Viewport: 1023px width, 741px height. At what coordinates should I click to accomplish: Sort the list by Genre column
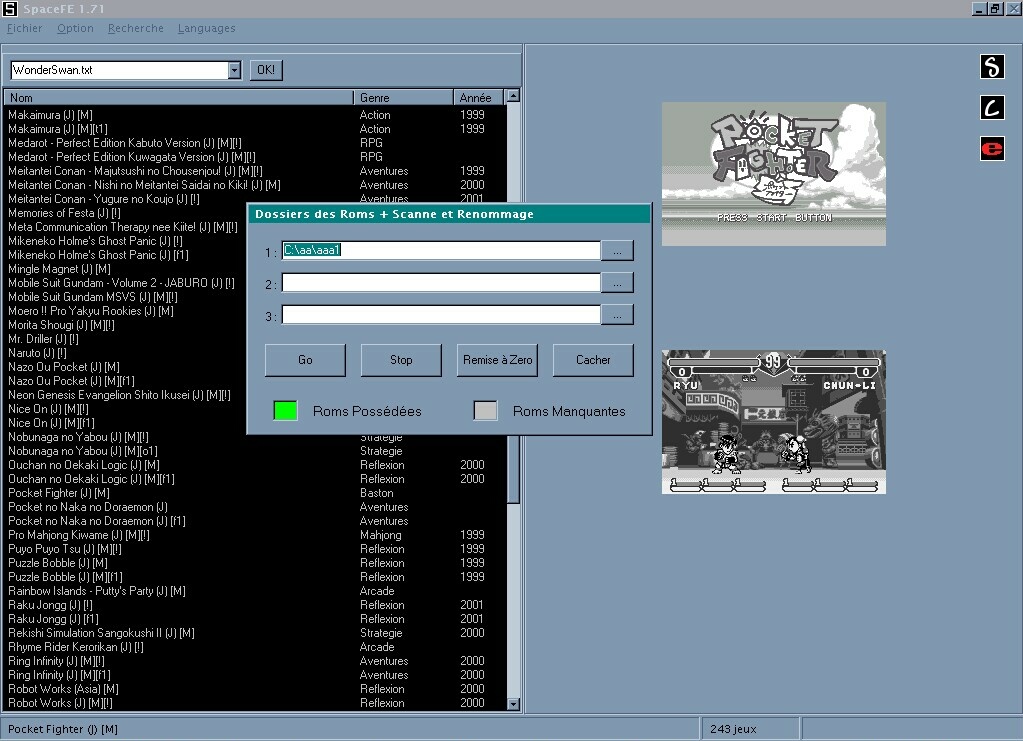click(403, 97)
